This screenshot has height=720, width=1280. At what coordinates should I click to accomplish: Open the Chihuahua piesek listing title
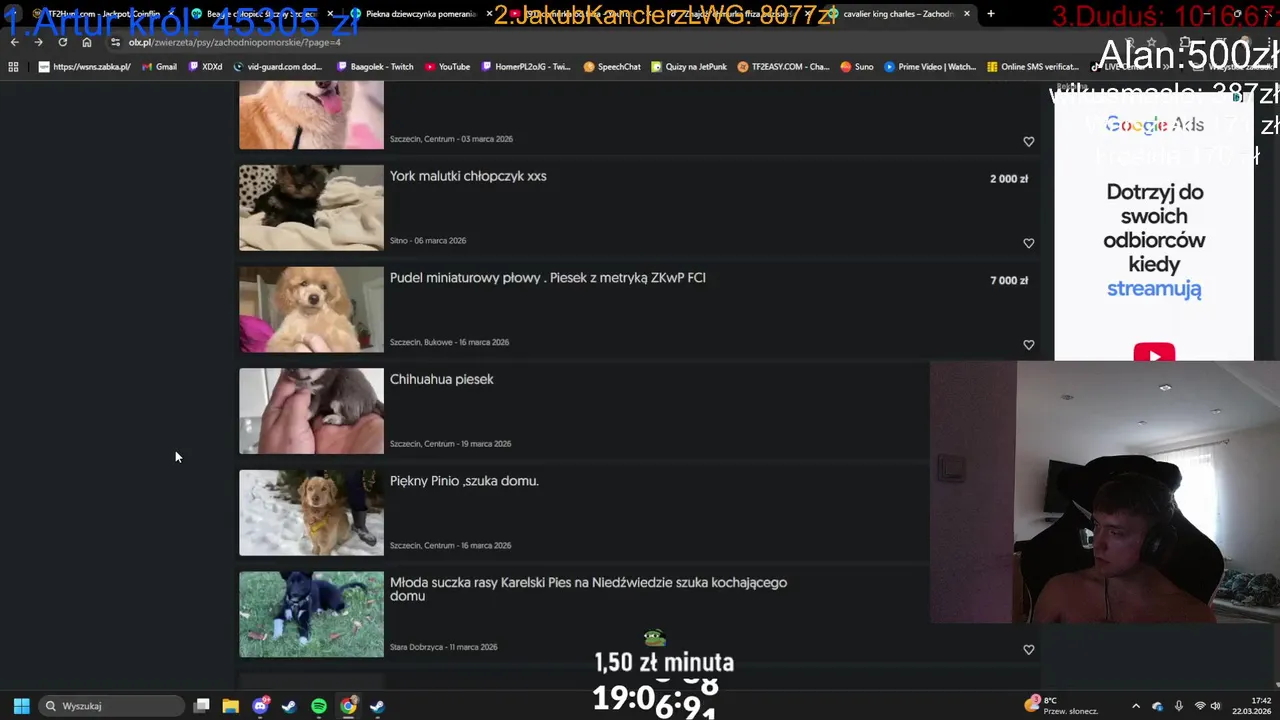(x=442, y=380)
